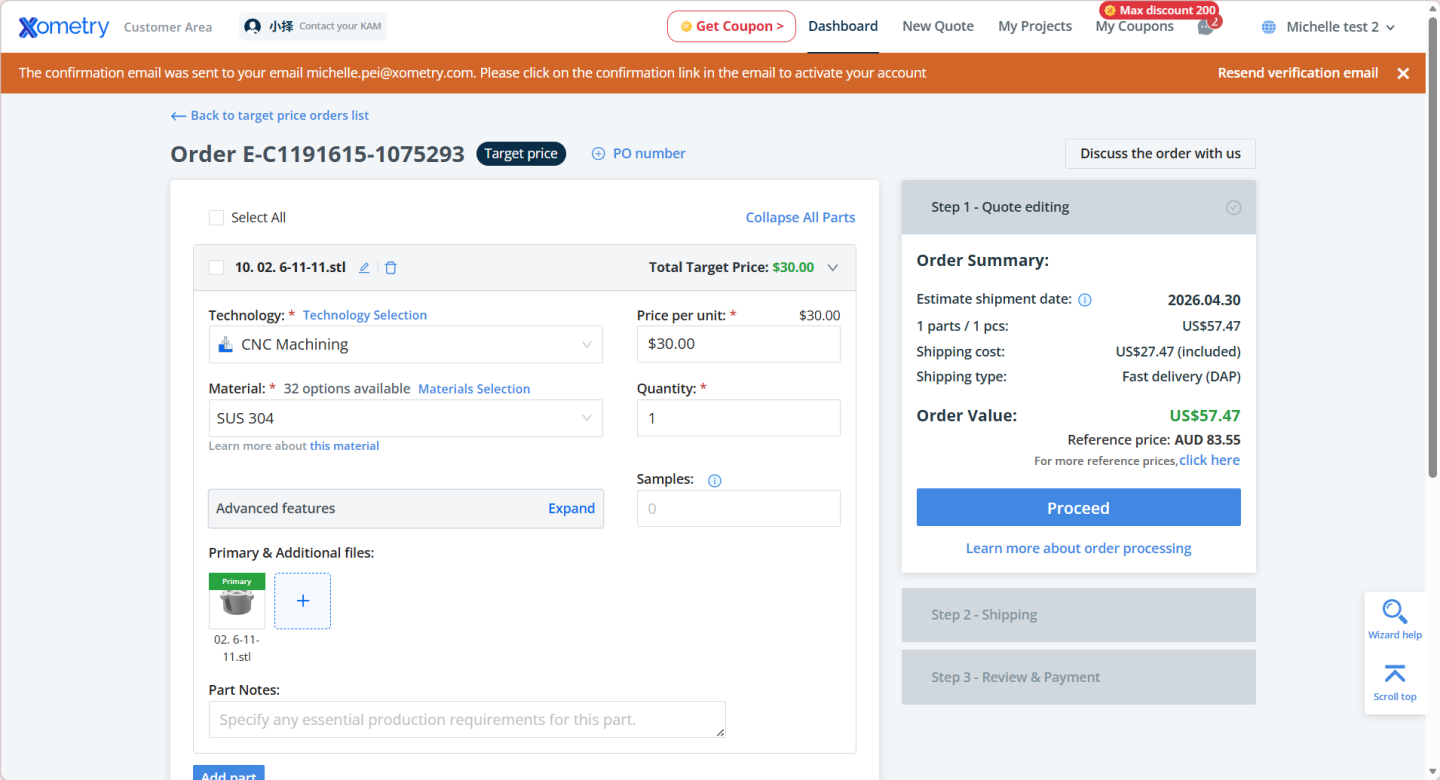Dismiss the orange confirmation email banner

(x=1403, y=73)
